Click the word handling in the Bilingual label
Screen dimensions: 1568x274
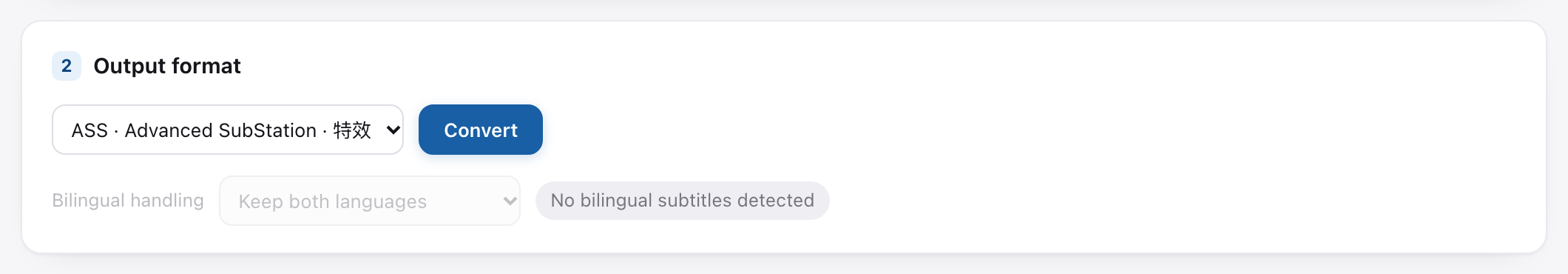point(167,201)
